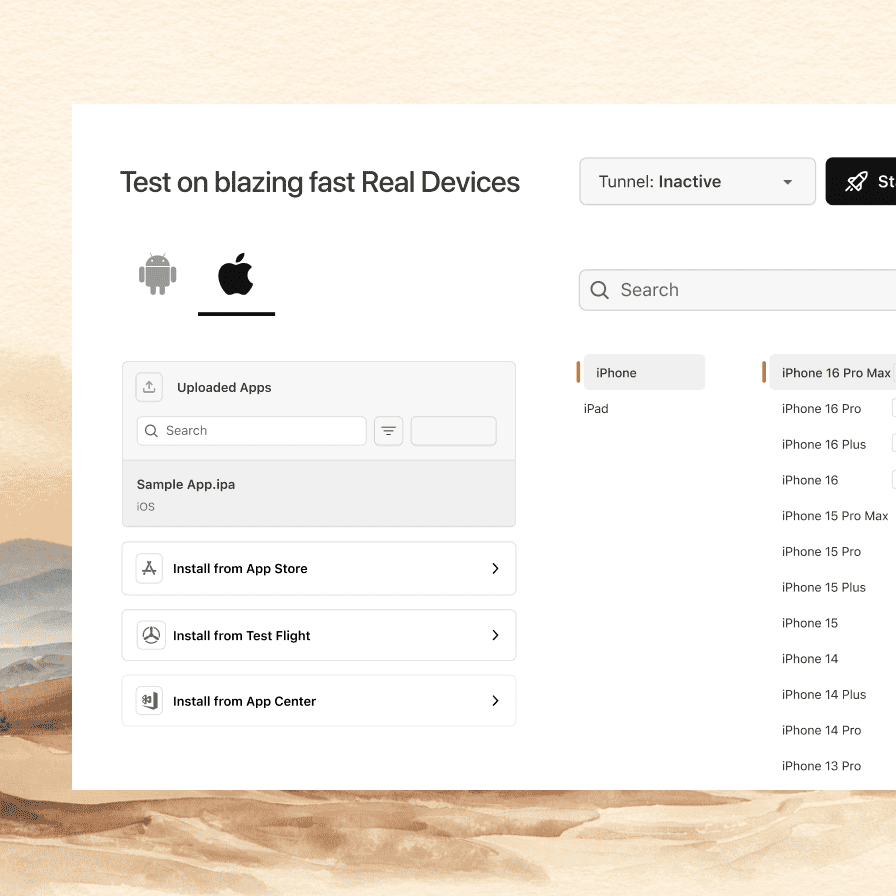
Task: Click the magnifier icon in the Uploaded Apps search
Action: [x=151, y=430]
